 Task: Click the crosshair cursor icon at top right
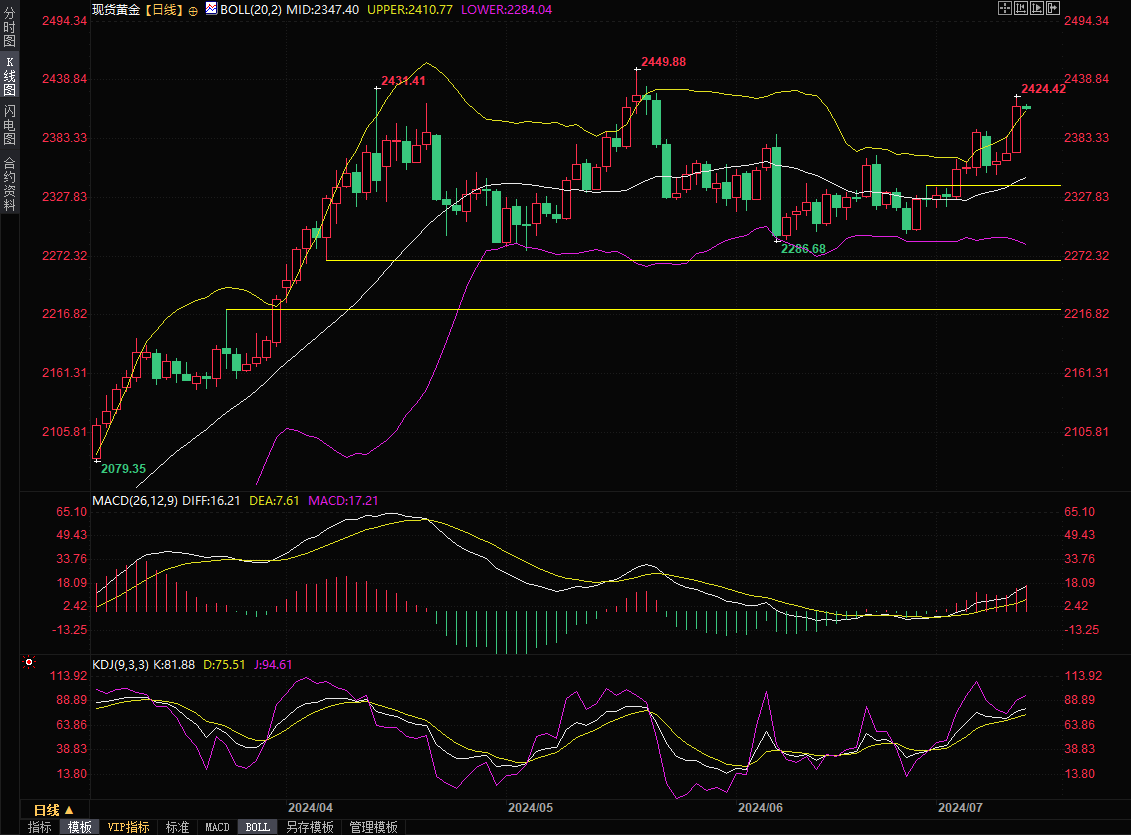(1005, 8)
